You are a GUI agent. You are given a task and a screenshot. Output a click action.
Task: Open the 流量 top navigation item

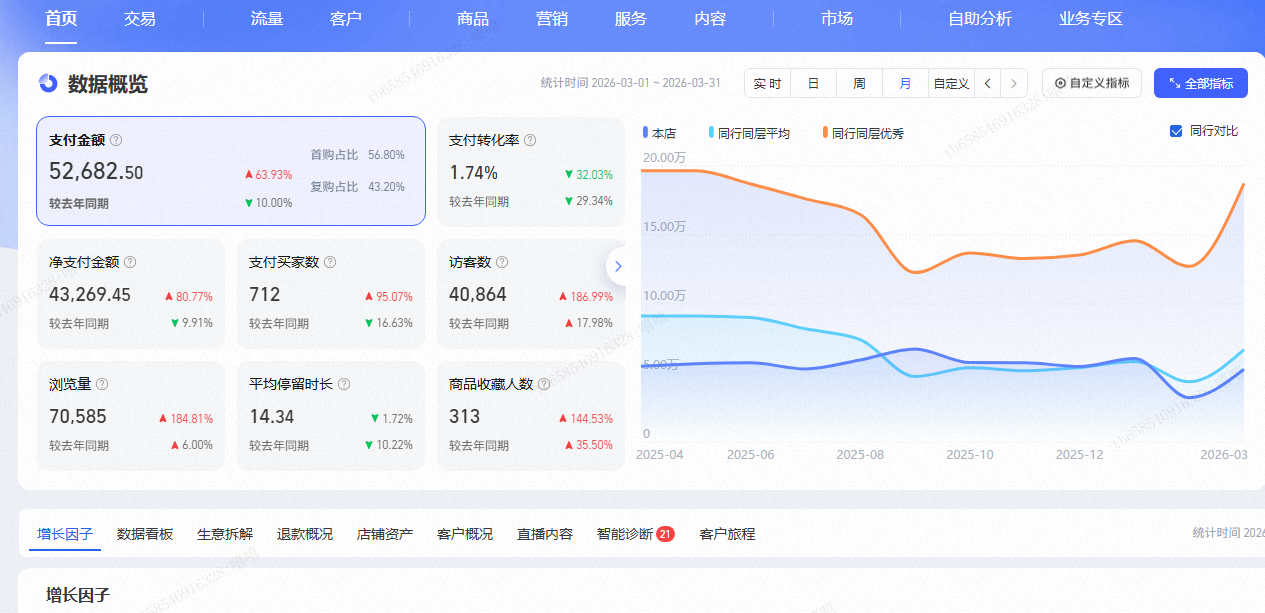pos(267,19)
